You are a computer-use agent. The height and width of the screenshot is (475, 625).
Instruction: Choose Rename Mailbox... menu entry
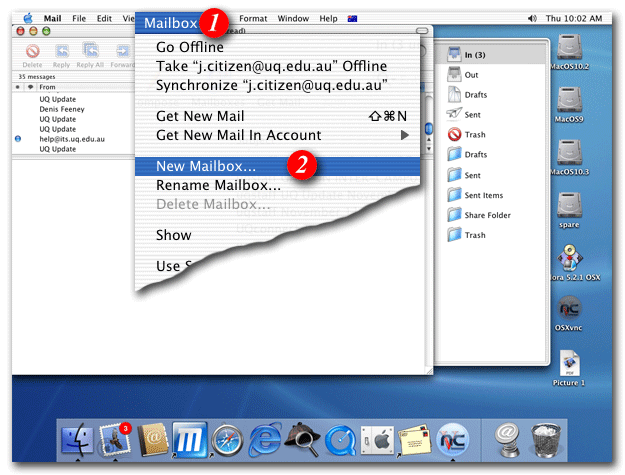218,185
